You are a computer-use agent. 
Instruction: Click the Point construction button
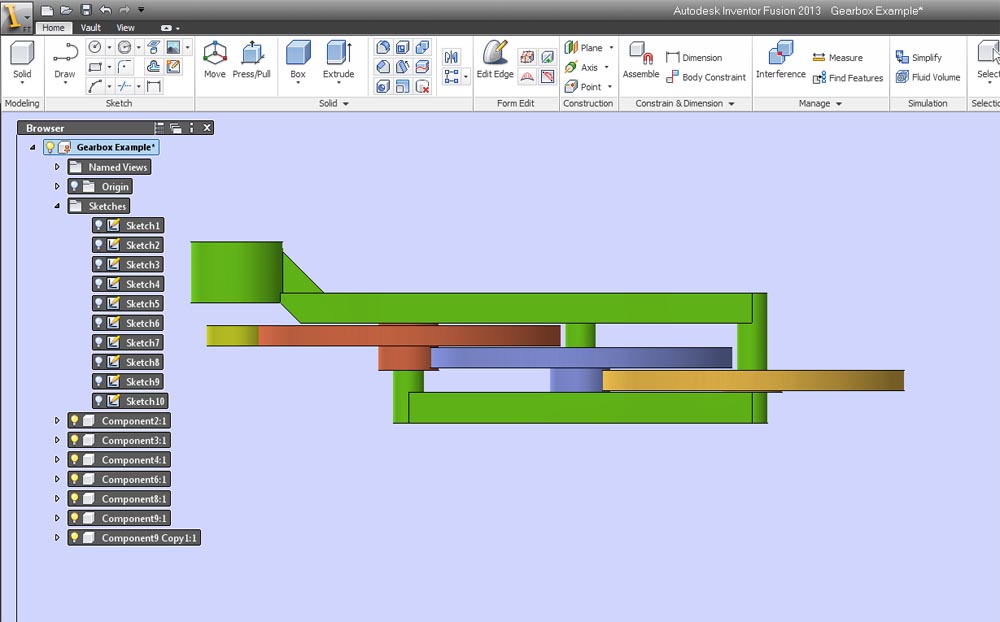pos(585,86)
